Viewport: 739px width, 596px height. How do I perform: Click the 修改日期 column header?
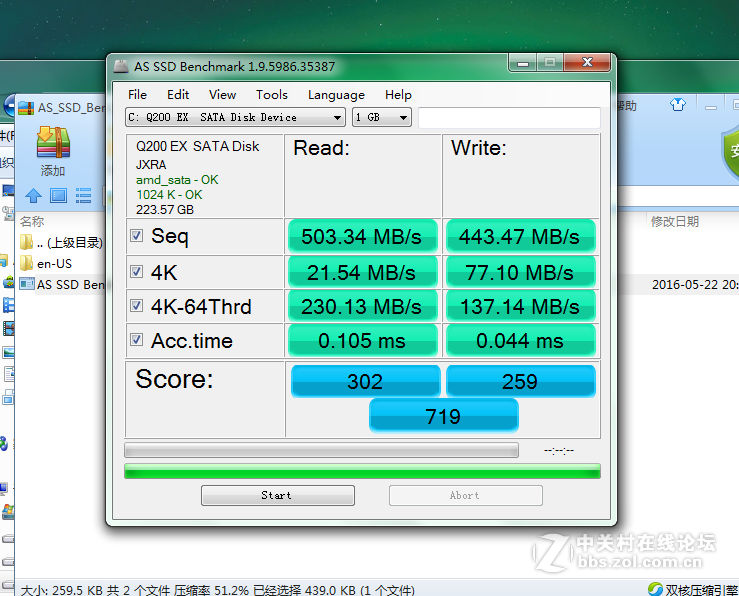click(675, 221)
